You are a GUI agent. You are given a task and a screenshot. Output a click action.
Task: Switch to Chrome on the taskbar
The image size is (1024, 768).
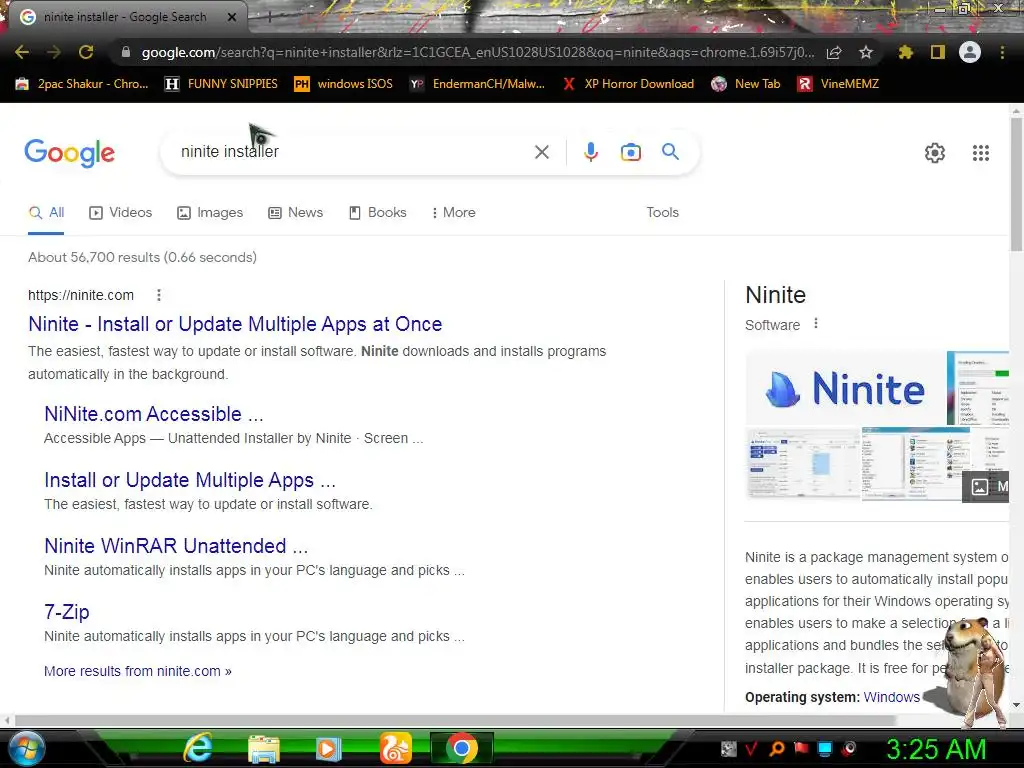click(462, 748)
